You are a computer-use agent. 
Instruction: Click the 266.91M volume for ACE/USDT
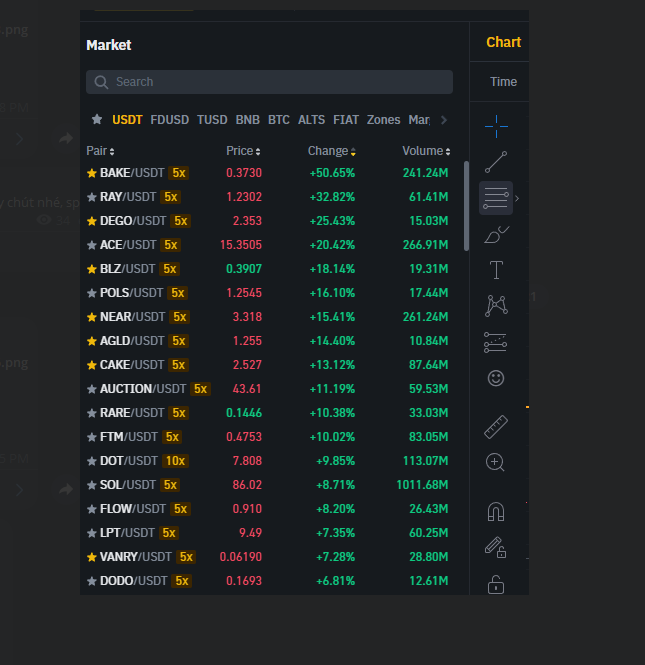[x=425, y=245]
